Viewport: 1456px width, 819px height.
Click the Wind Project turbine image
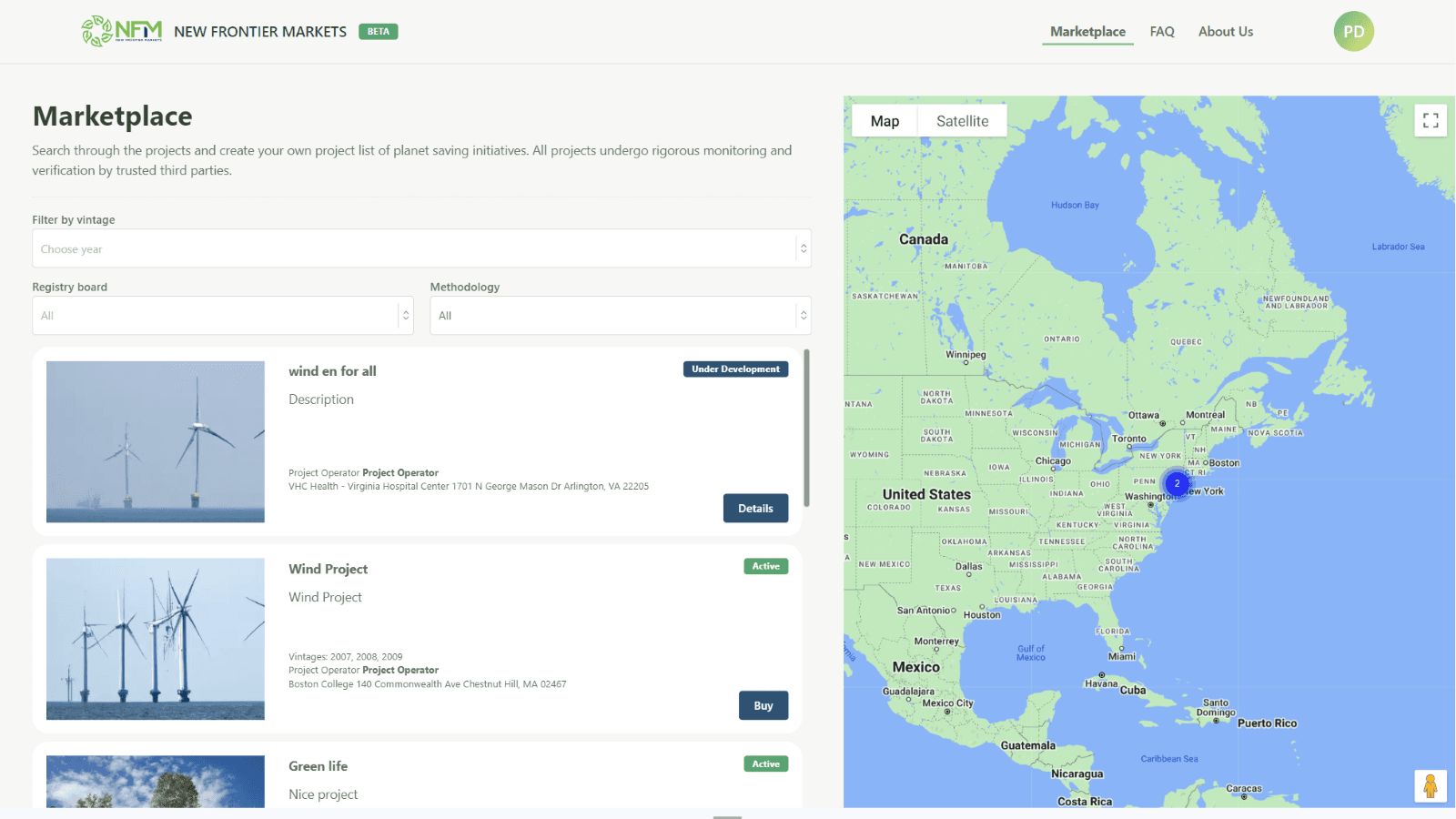point(156,639)
